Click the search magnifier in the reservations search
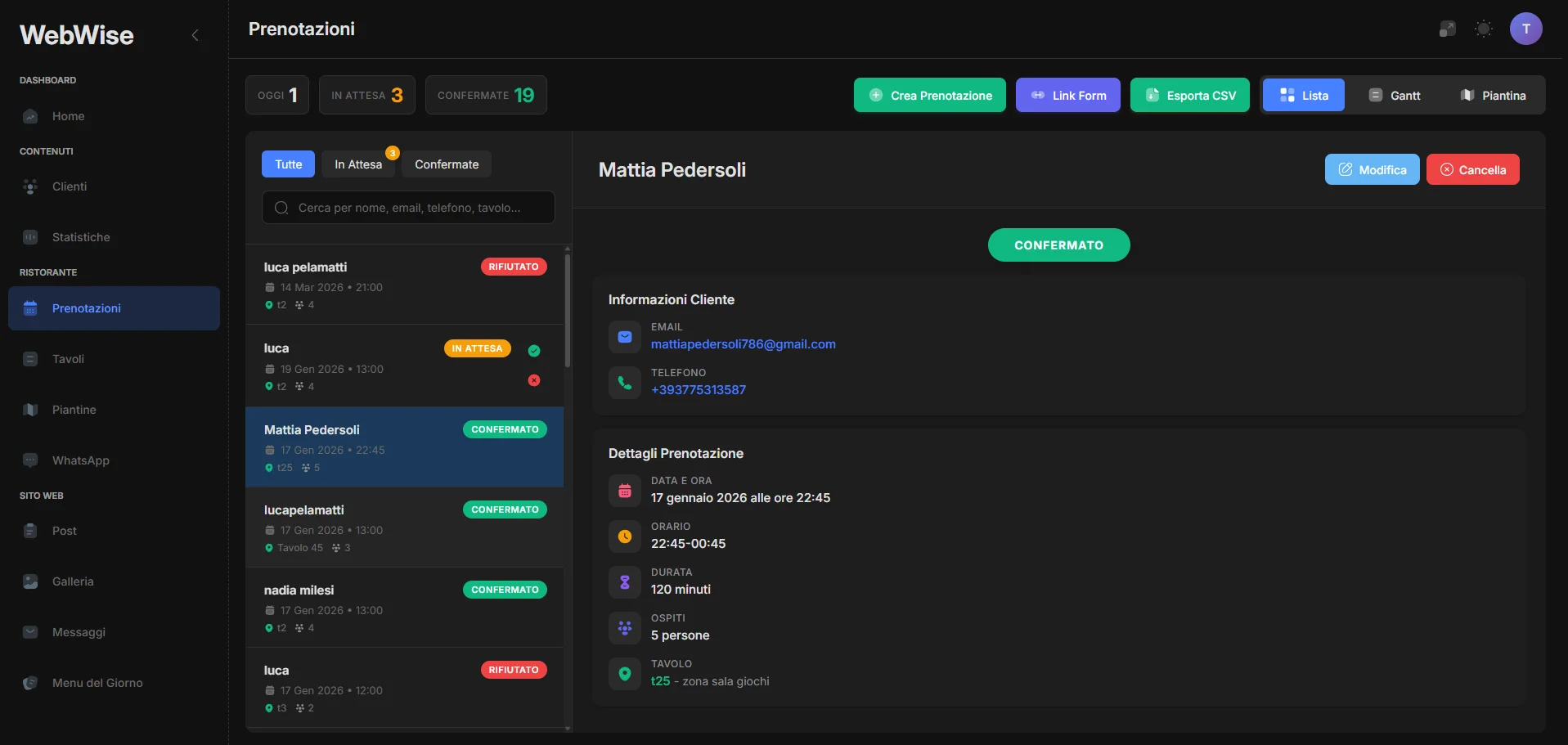 281,207
